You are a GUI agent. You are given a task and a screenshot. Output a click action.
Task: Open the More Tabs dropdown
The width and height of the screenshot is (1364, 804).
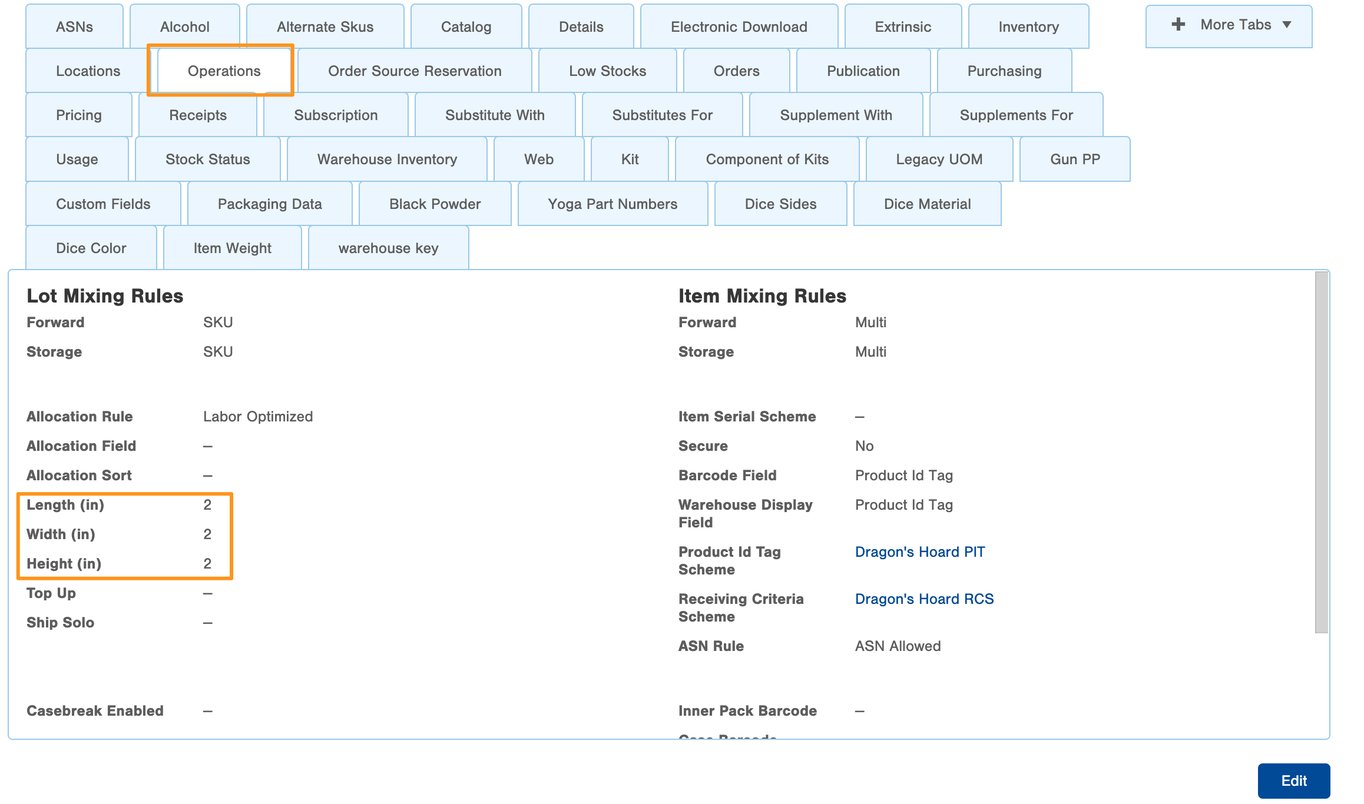(1229, 25)
